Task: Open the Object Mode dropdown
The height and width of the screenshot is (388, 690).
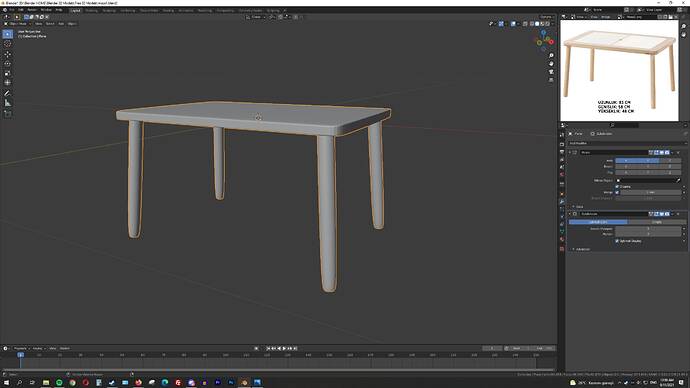Action: tap(18, 24)
